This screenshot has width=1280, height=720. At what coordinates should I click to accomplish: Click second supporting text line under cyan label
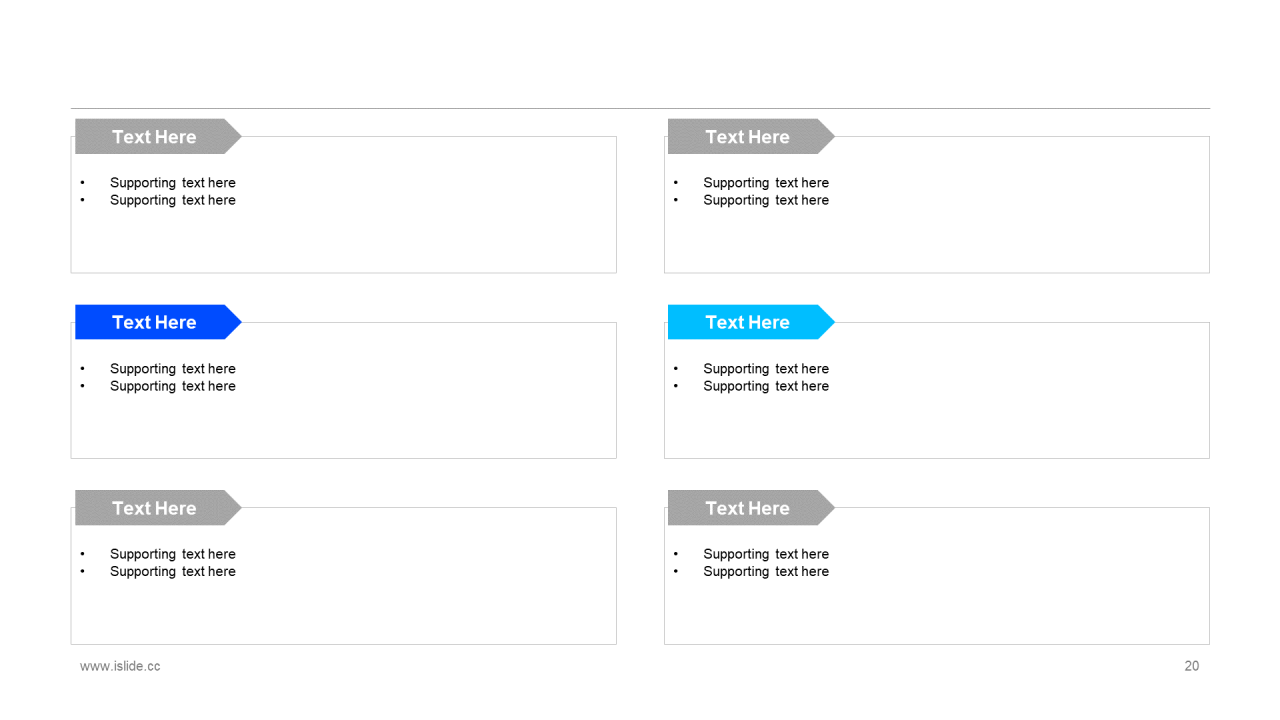(766, 386)
